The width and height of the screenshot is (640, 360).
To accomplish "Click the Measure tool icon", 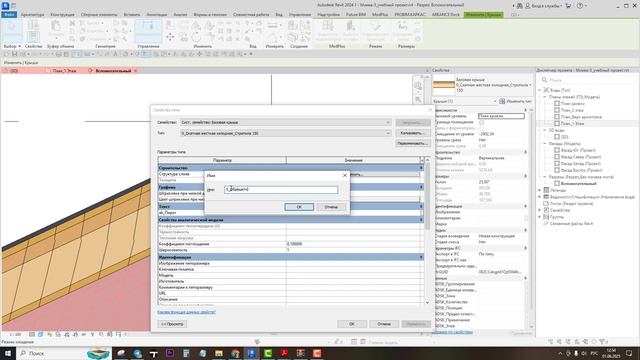I will [272, 25].
